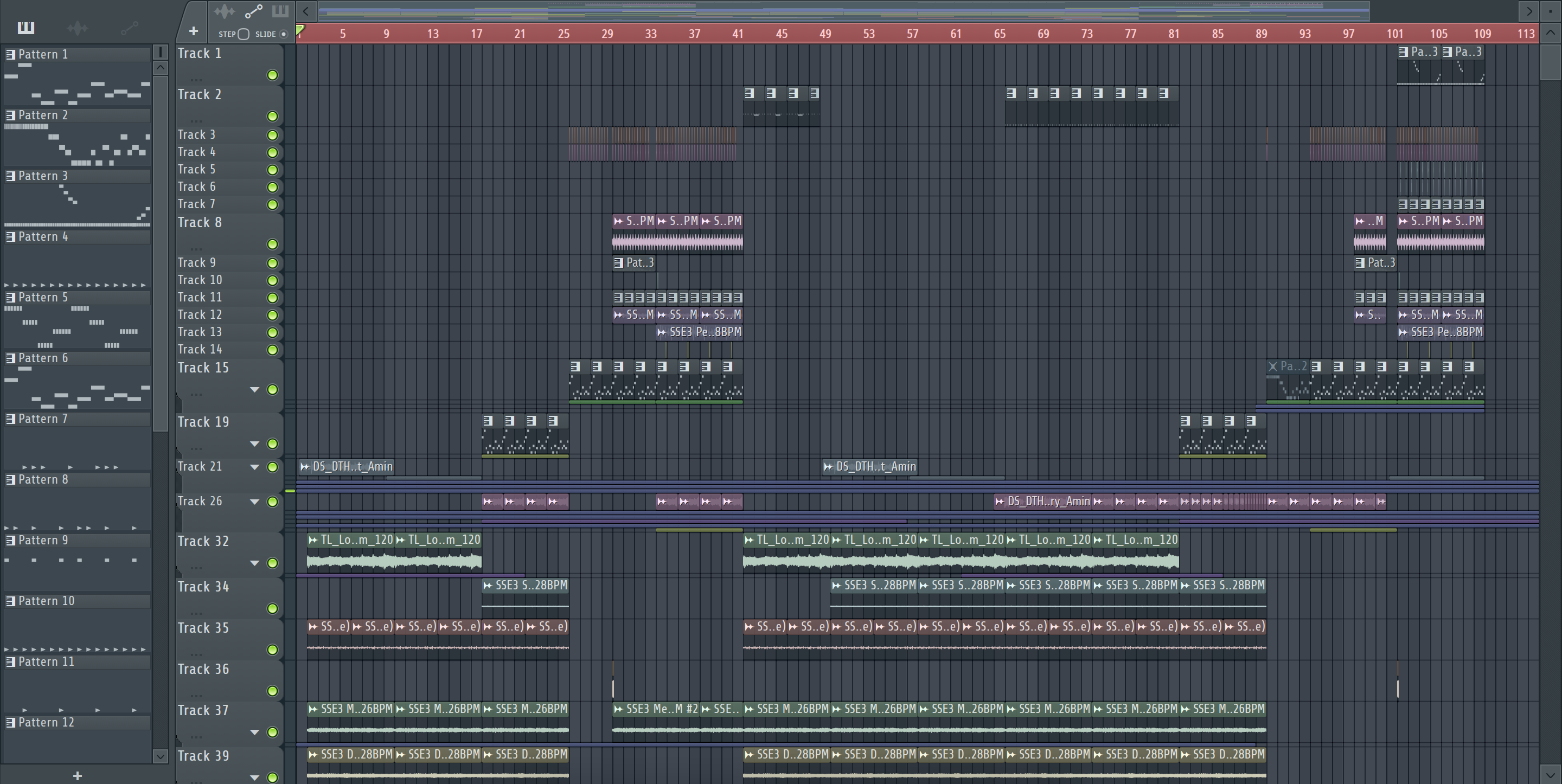Image resolution: width=1562 pixels, height=784 pixels.
Task: Click the up arrow of the pattern picker scrollbar
Action: coord(160,67)
